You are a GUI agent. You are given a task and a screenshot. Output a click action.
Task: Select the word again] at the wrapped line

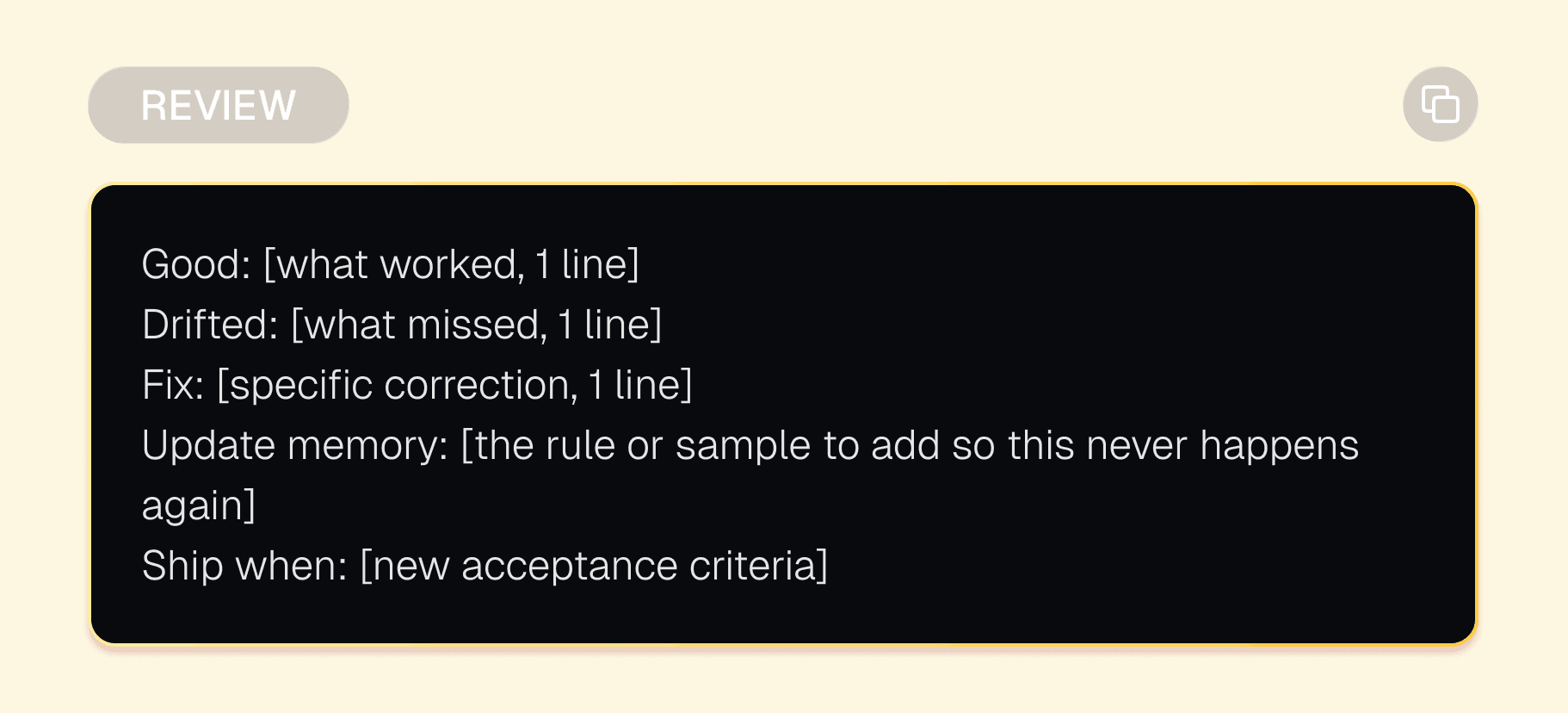click(x=198, y=505)
